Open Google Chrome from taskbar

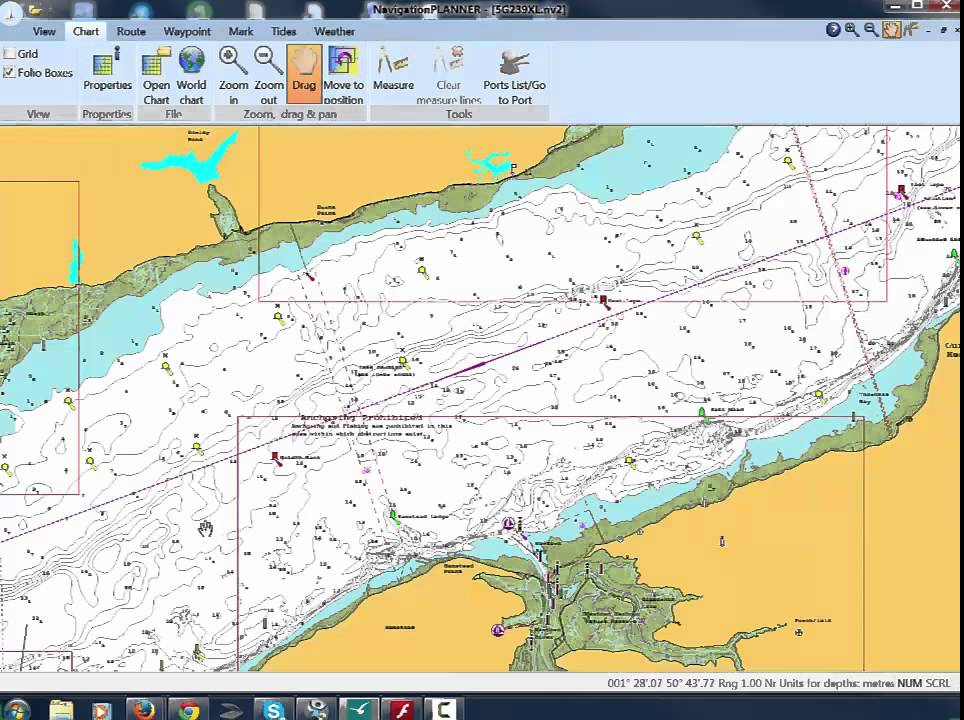pos(188,710)
